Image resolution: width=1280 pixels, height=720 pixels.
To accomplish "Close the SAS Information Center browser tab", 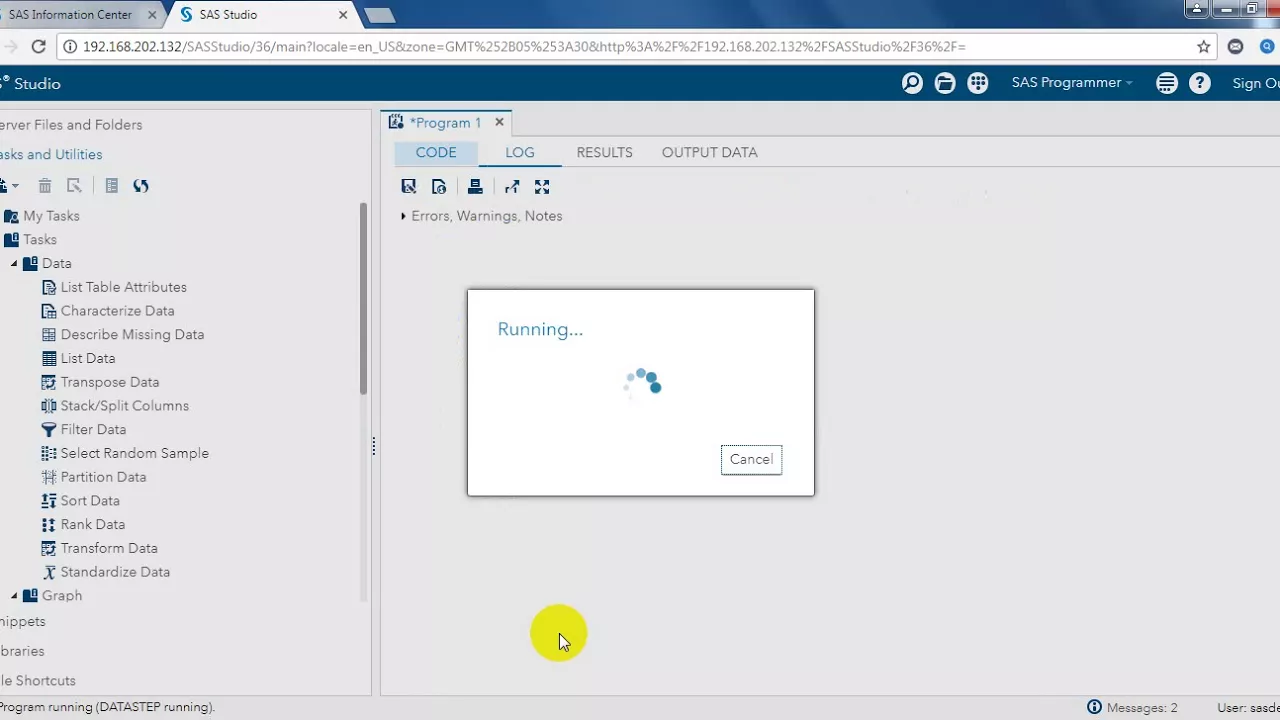I will point(150,15).
